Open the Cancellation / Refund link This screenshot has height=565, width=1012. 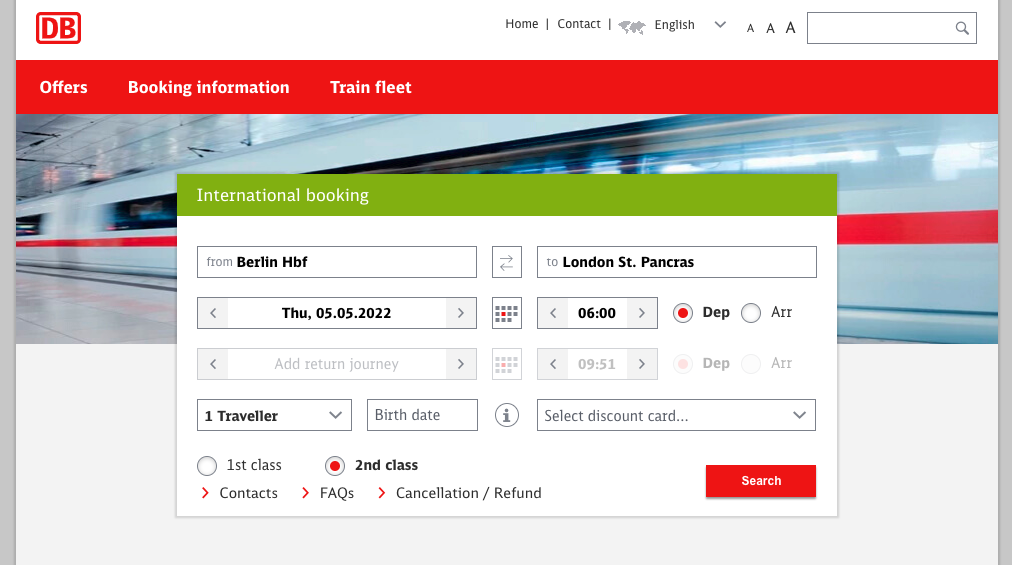468,493
